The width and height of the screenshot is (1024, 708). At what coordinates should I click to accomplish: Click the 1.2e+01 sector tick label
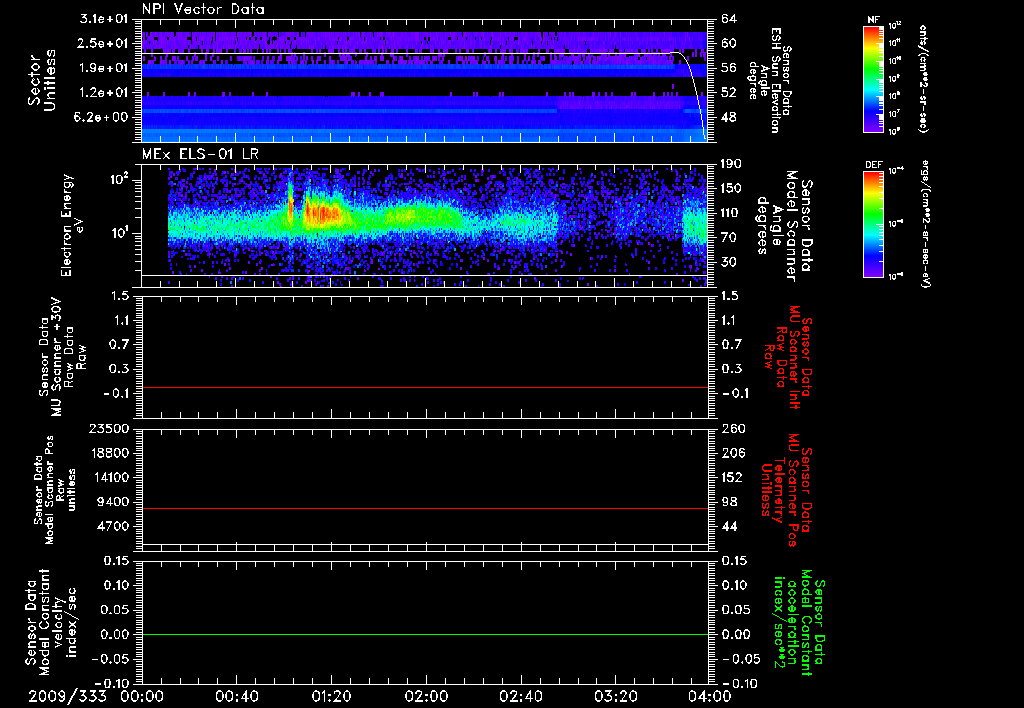click(104, 93)
